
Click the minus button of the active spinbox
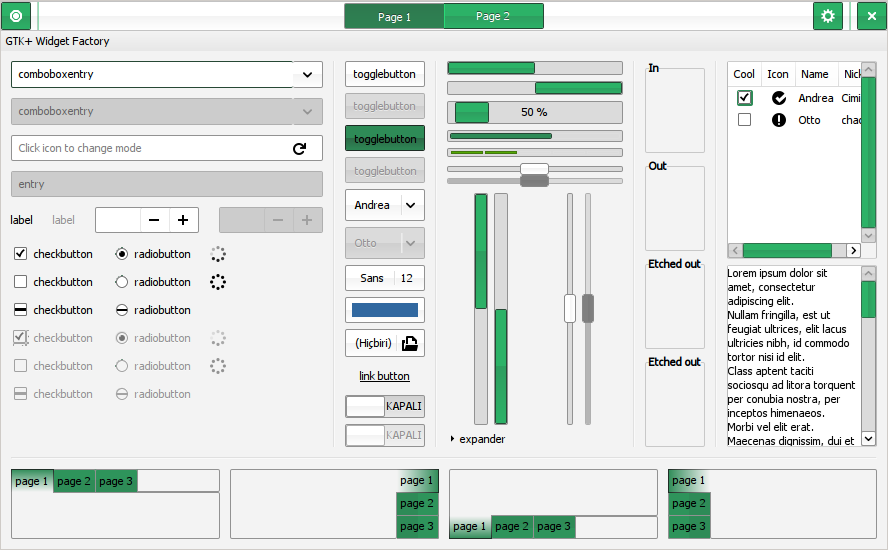point(154,220)
